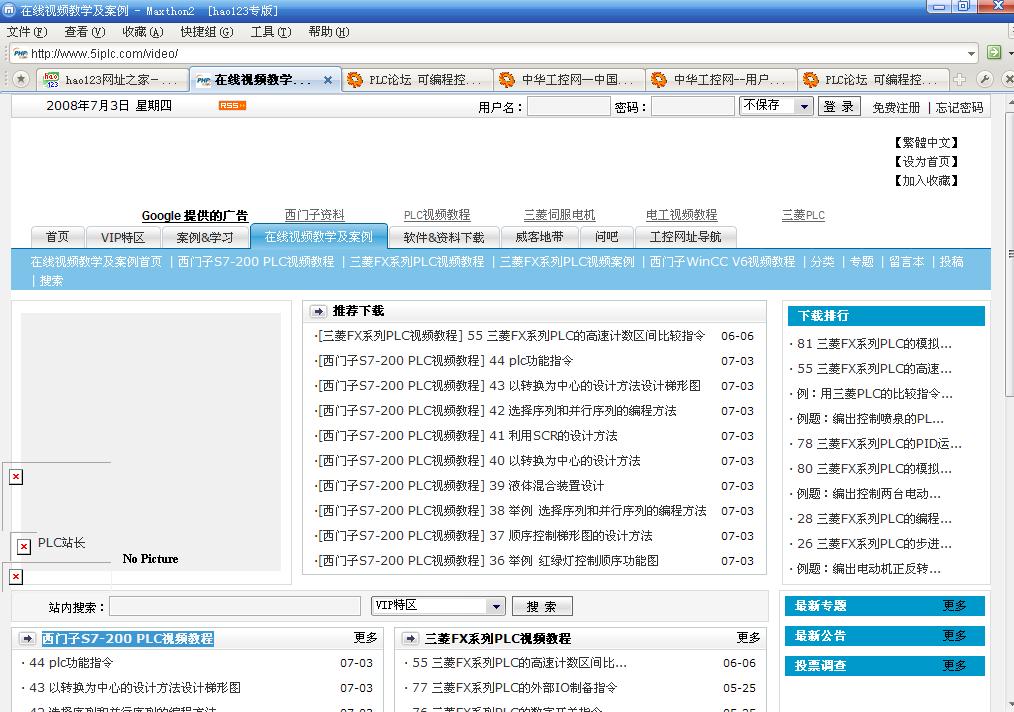This screenshot has width=1014, height=712.
Task: Open the address bar history dropdown
Action: coord(971,53)
